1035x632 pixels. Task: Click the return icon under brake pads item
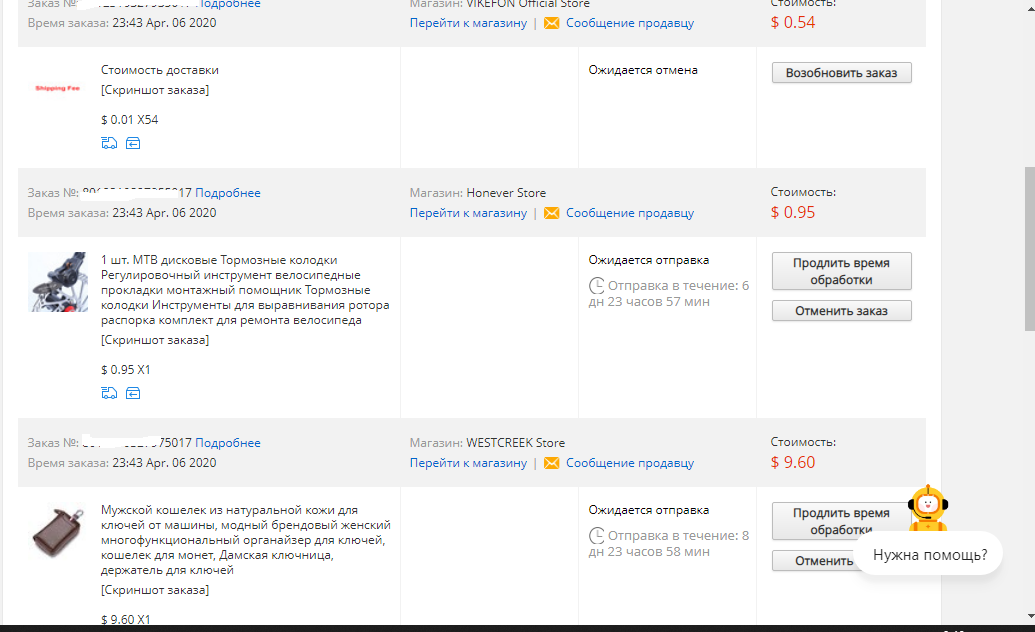pos(133,393)
